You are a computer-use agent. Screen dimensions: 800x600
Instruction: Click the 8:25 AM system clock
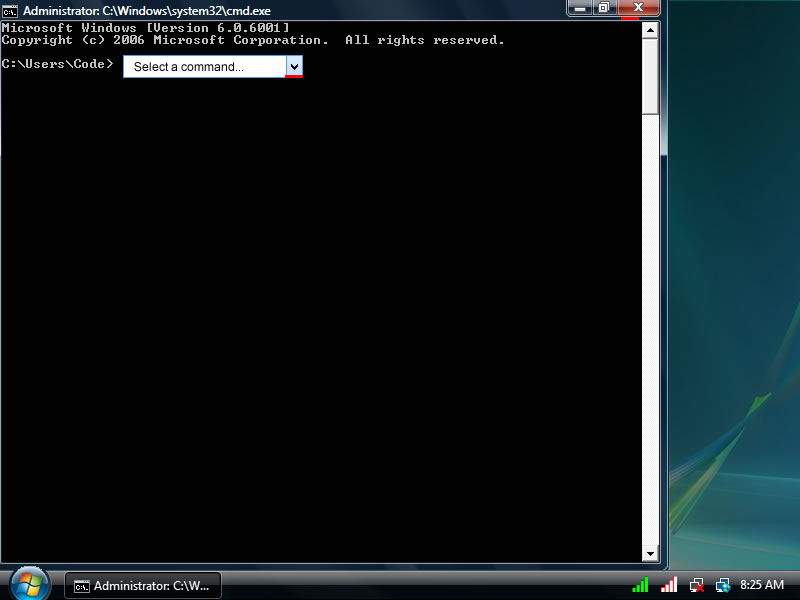[762, 585]
